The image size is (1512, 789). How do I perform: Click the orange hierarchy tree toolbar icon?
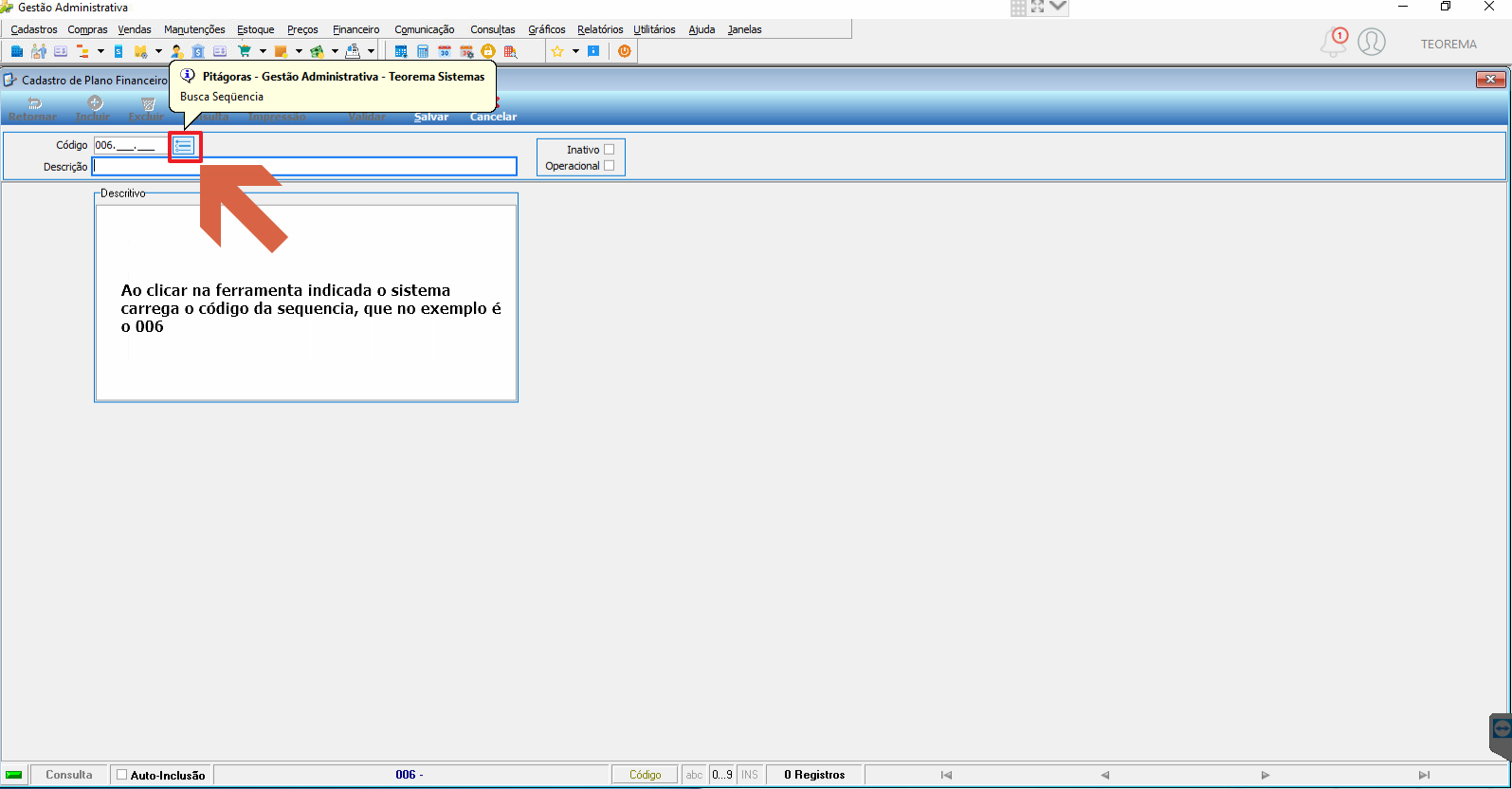82,51
